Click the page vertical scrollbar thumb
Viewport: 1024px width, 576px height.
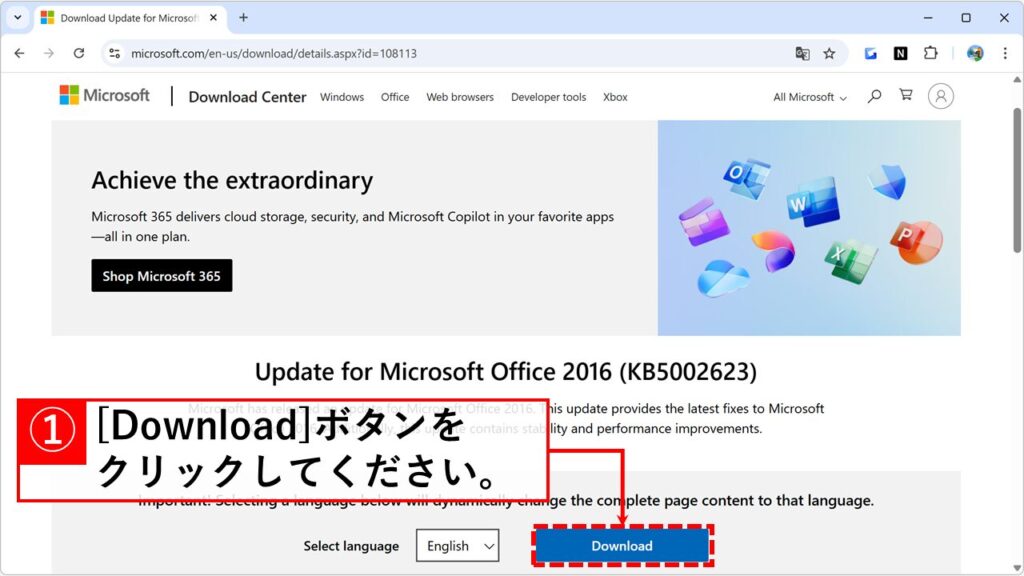click(x=1017, y=180)
